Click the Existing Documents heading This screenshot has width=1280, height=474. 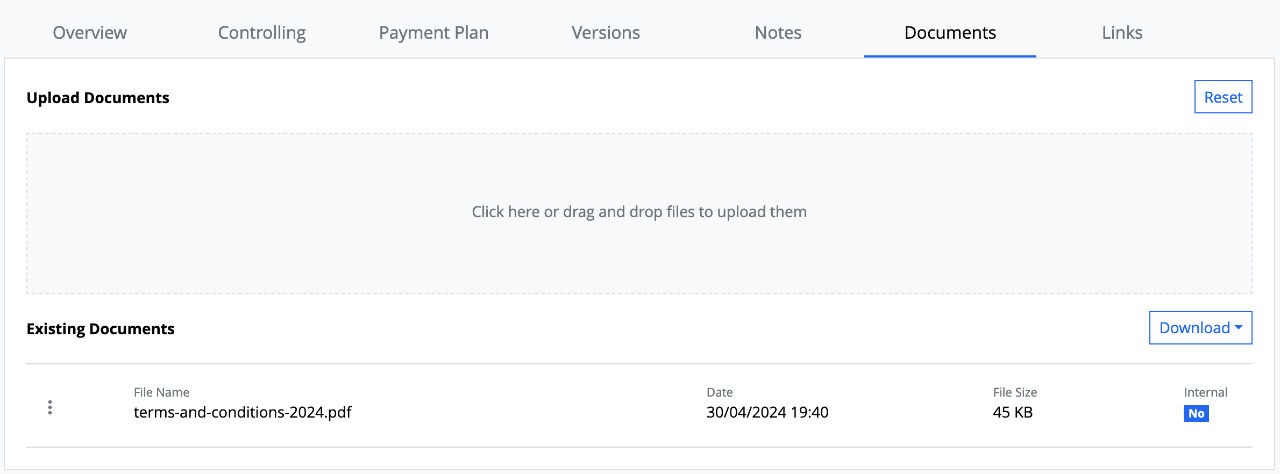[101, 328]
